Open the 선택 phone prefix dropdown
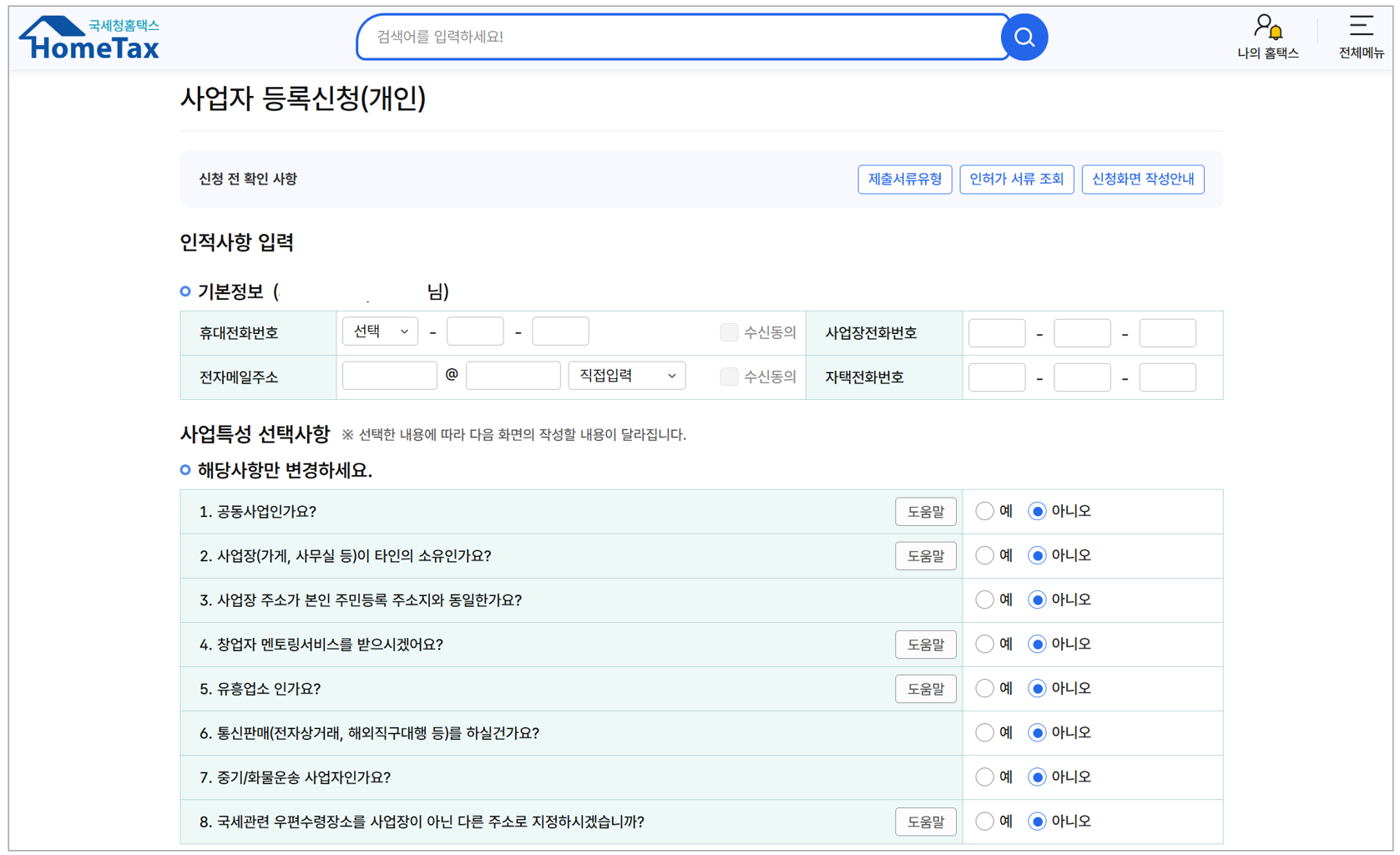 tap(380, 331)
